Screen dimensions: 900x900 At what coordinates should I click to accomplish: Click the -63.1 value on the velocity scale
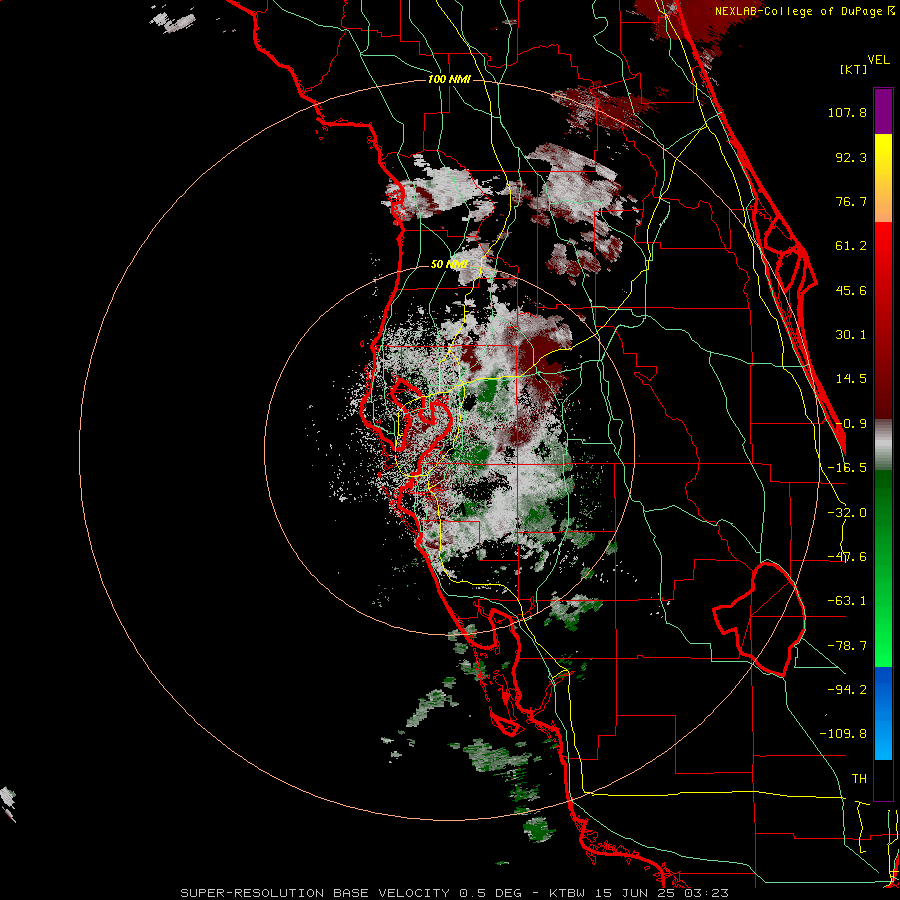coord(847,601)
